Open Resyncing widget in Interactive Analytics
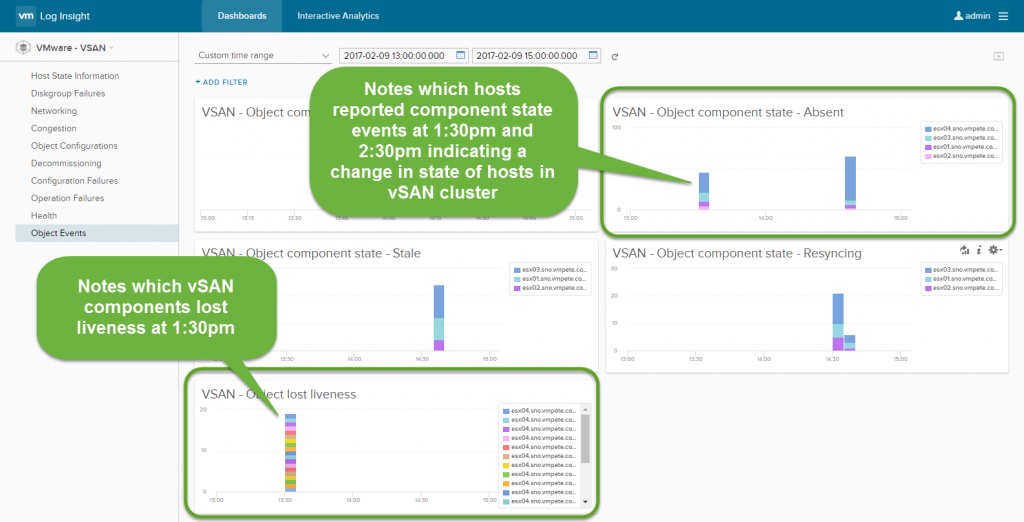 pyautogui.click(x=965, y=250)
